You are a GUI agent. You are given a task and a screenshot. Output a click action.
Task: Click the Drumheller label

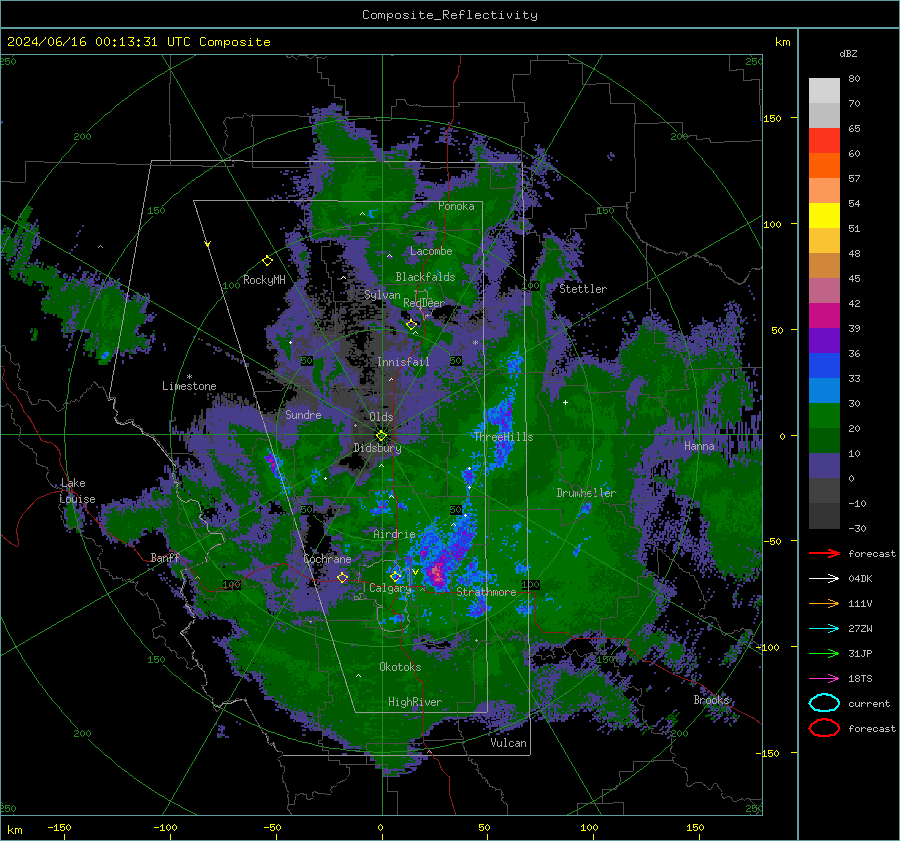click(586, 493)
